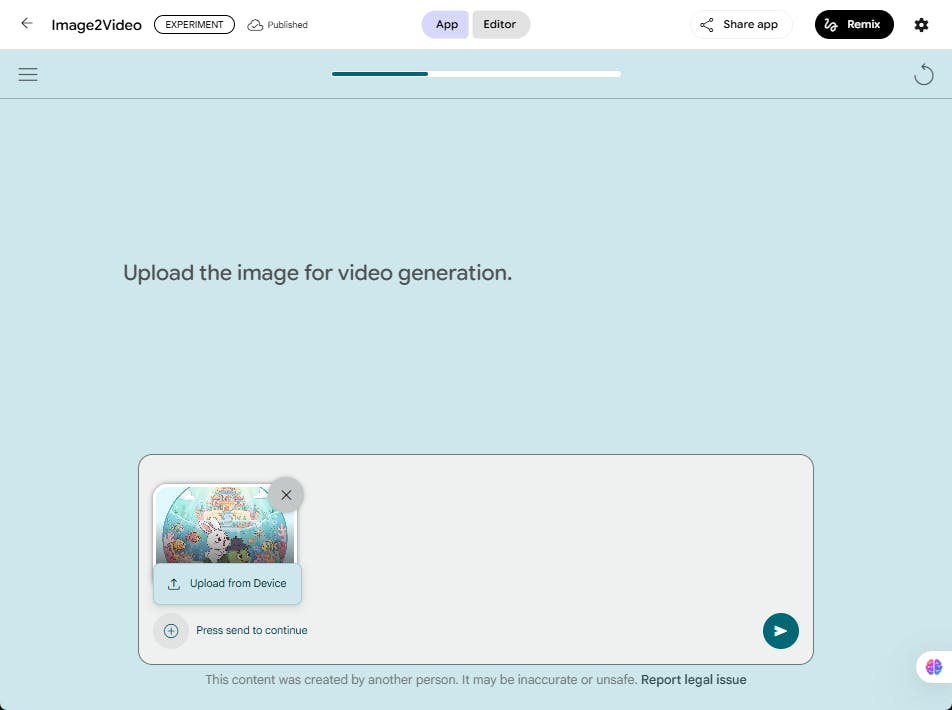Click the EXPERIMENT badge
The width and height of the screenshot is (952, 710).
point(194,24)
